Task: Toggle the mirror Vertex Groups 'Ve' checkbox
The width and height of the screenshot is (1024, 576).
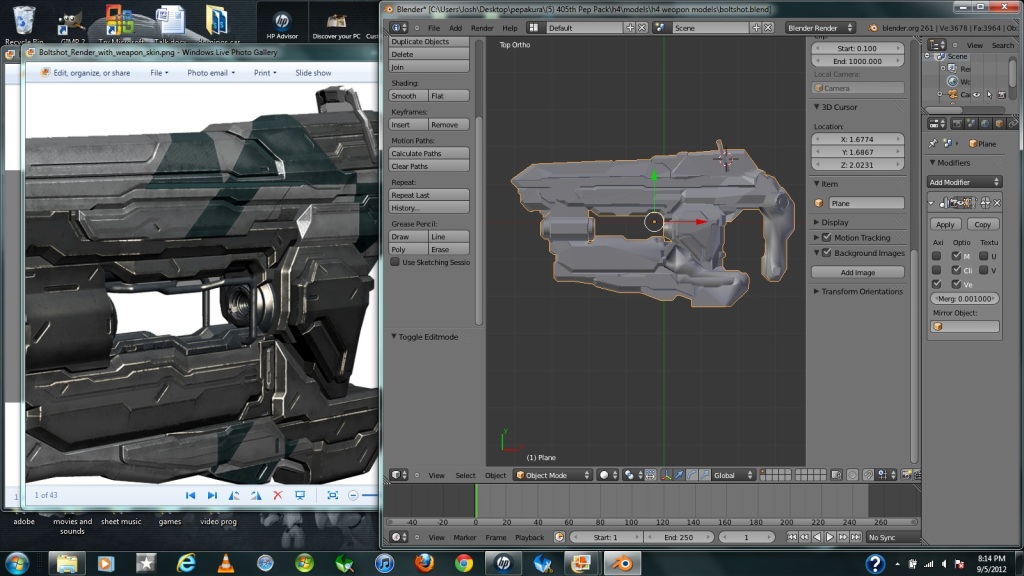Action: (x=956, y=284)
